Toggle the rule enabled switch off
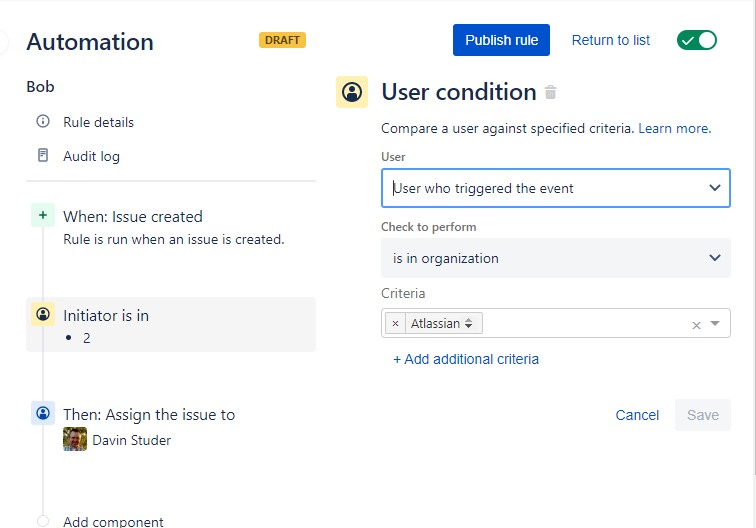Viewport: 756px width, 528px height. [697, 40]
